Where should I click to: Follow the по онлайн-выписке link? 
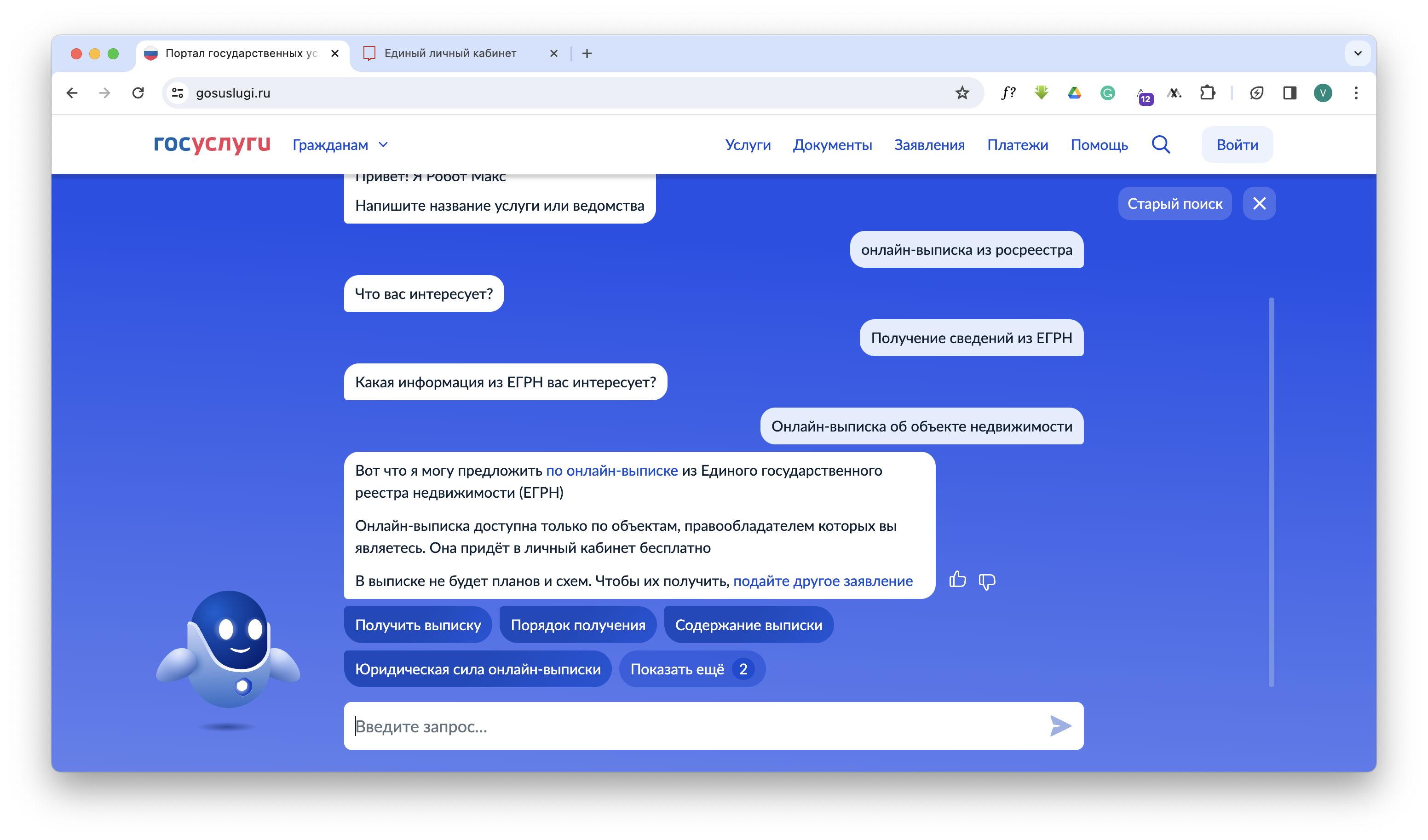point(611,471)
